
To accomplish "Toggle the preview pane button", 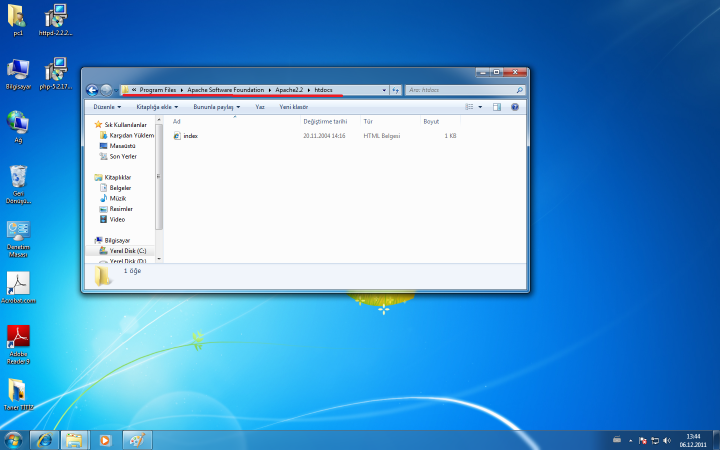I will pos(497,106).
